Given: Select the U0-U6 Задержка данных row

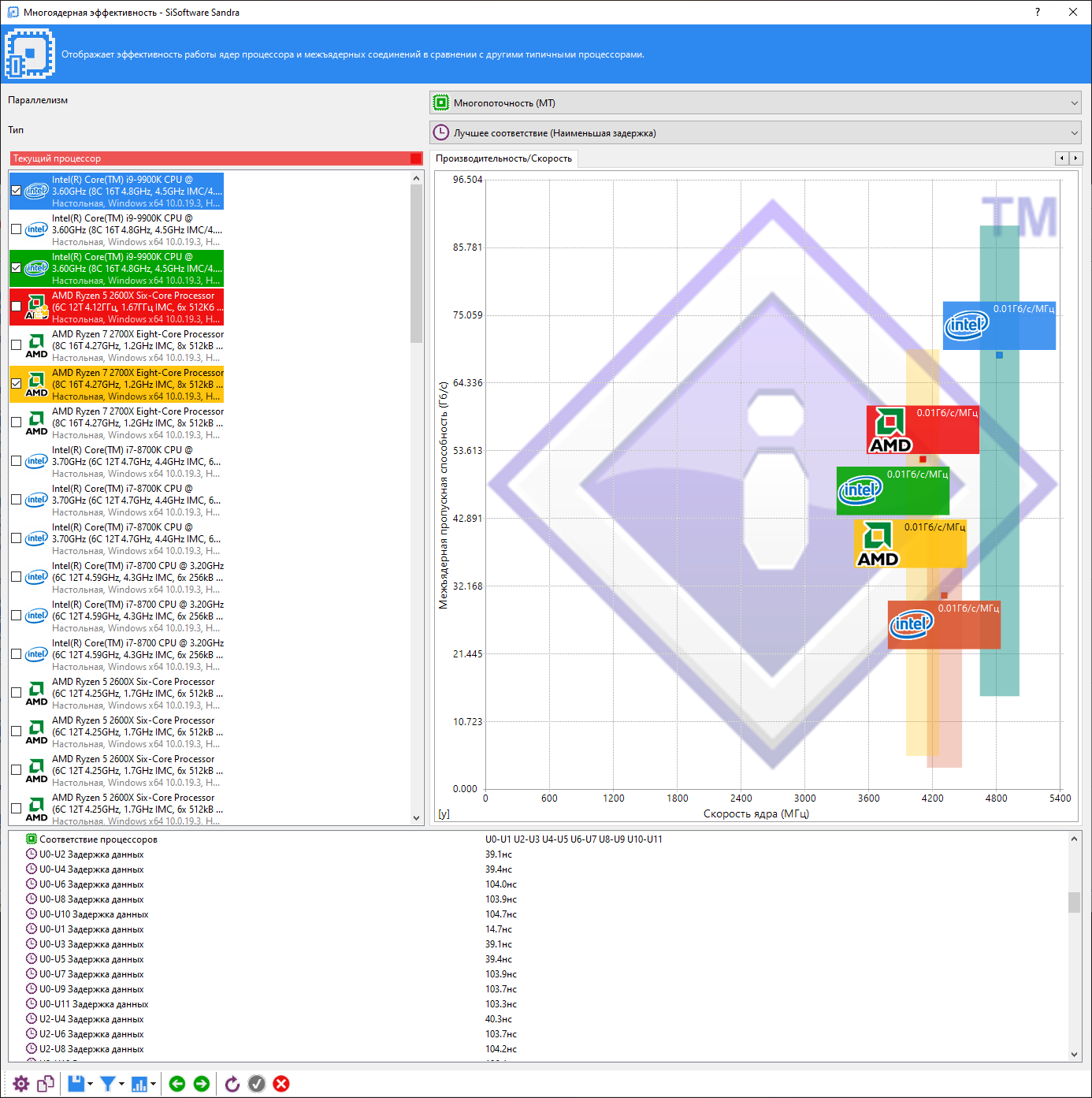Looking at the screenshot, I should click(x=537, y=884).
